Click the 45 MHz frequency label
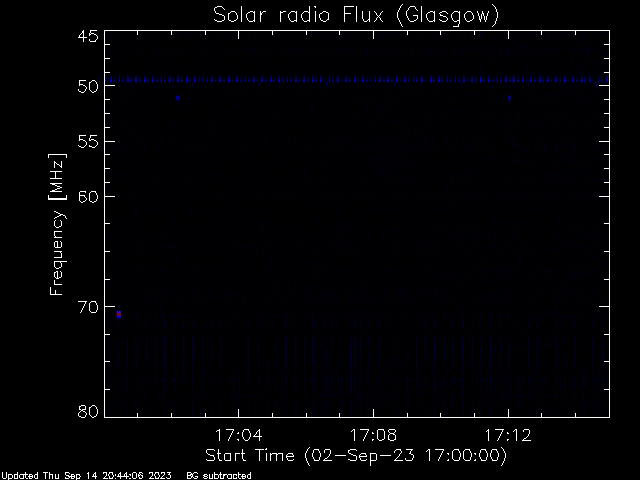The image size is (640, 480). tap(88, 36)
